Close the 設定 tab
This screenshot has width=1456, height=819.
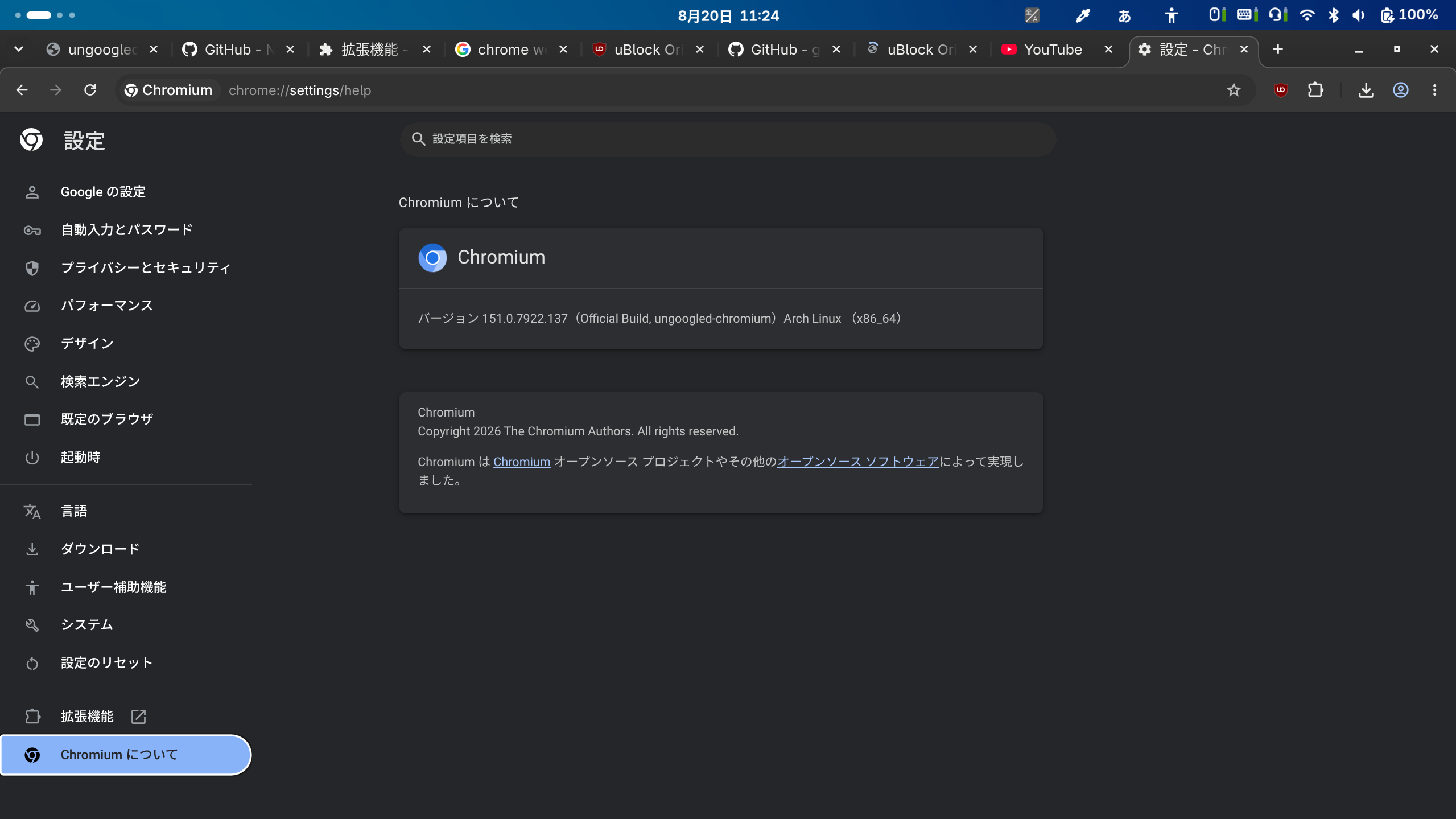1244,50
